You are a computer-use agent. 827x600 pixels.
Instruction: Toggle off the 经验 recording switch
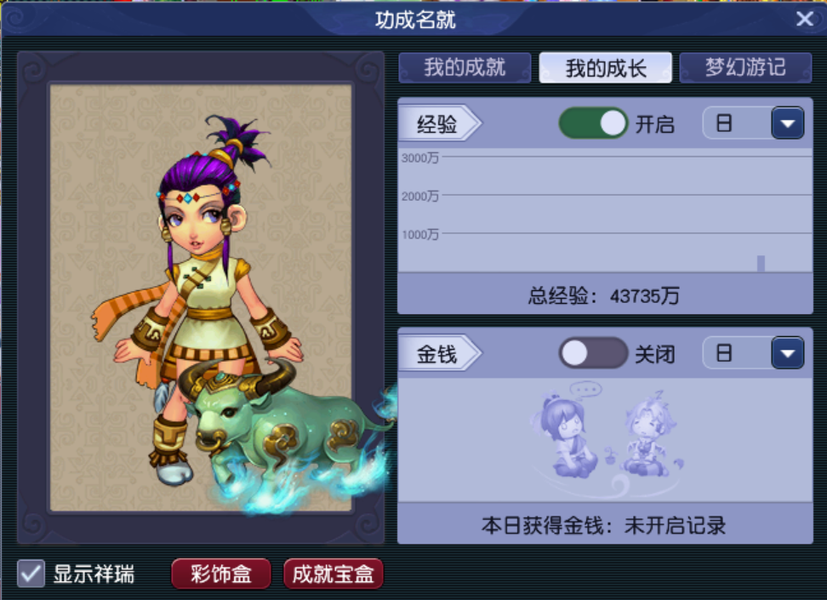coord(593,123)
